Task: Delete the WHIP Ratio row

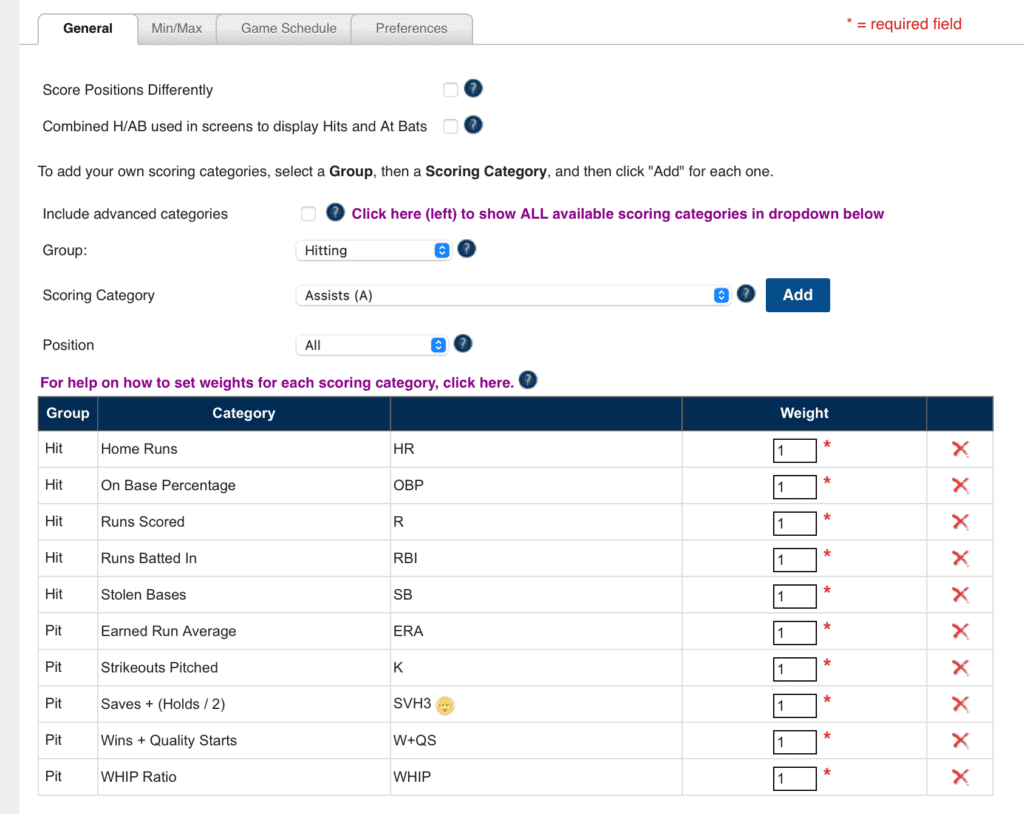Action: pyautogui.click(x=960, y=777)
